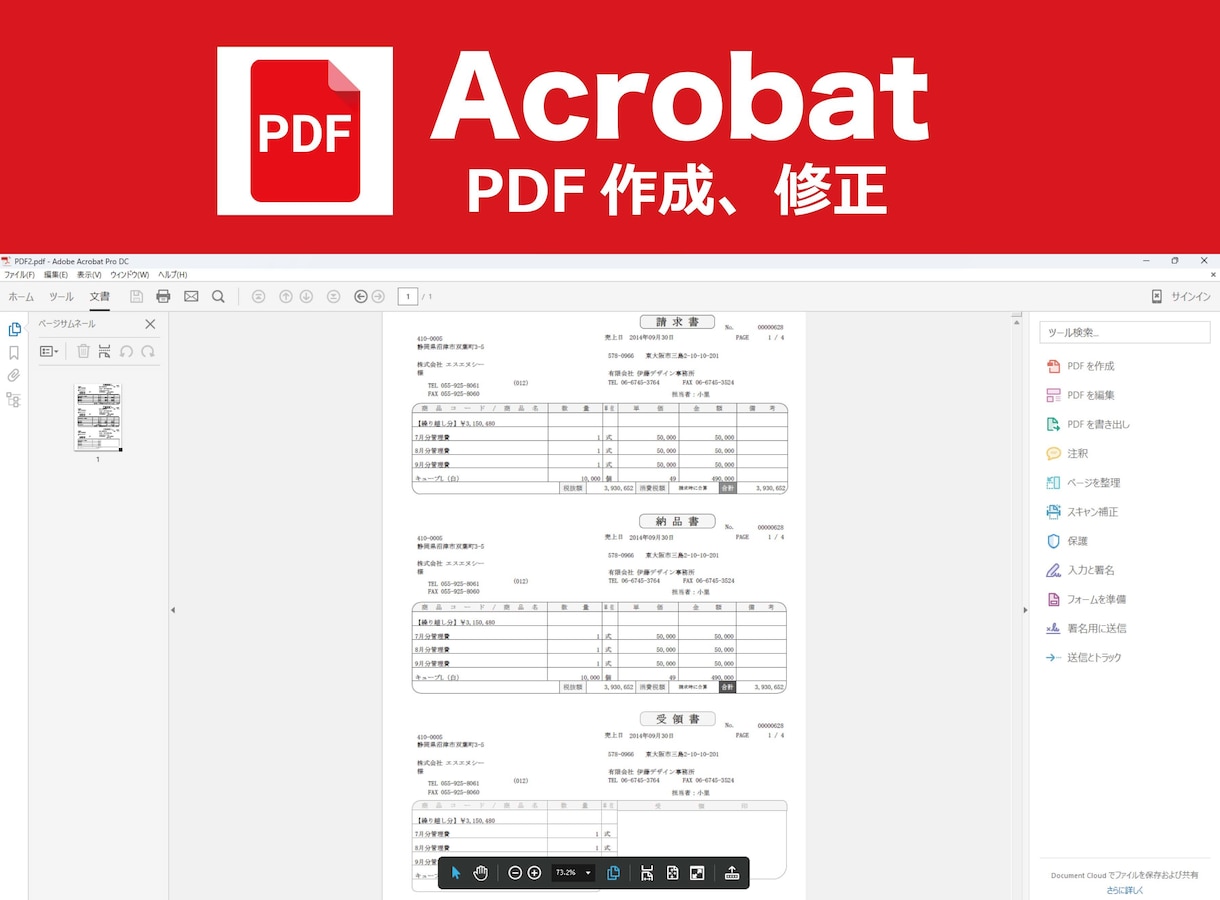The height and width of the screenshot is (900, 1220).
Task: Click the サインイン button
Action: 1181,297
